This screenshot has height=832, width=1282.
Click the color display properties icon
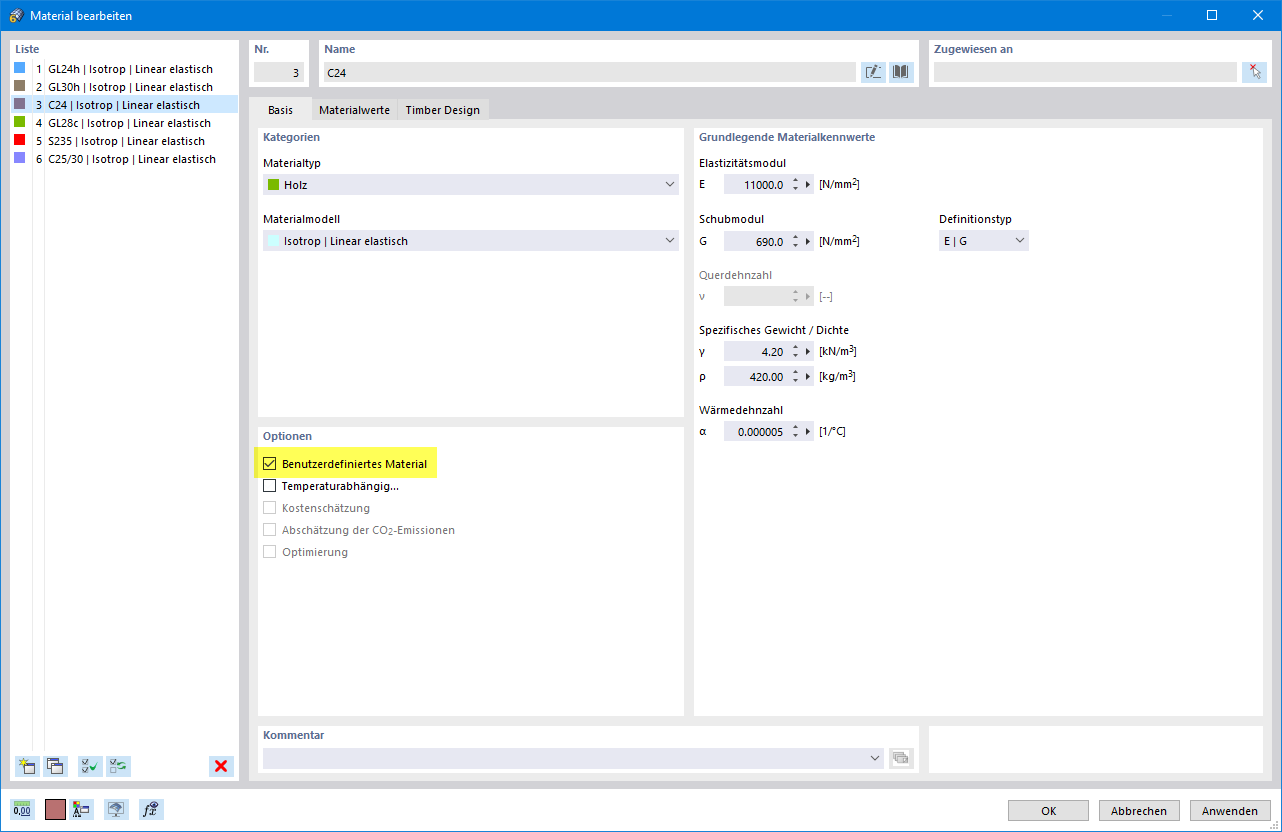pyautogui.click(x=82, y=810)
